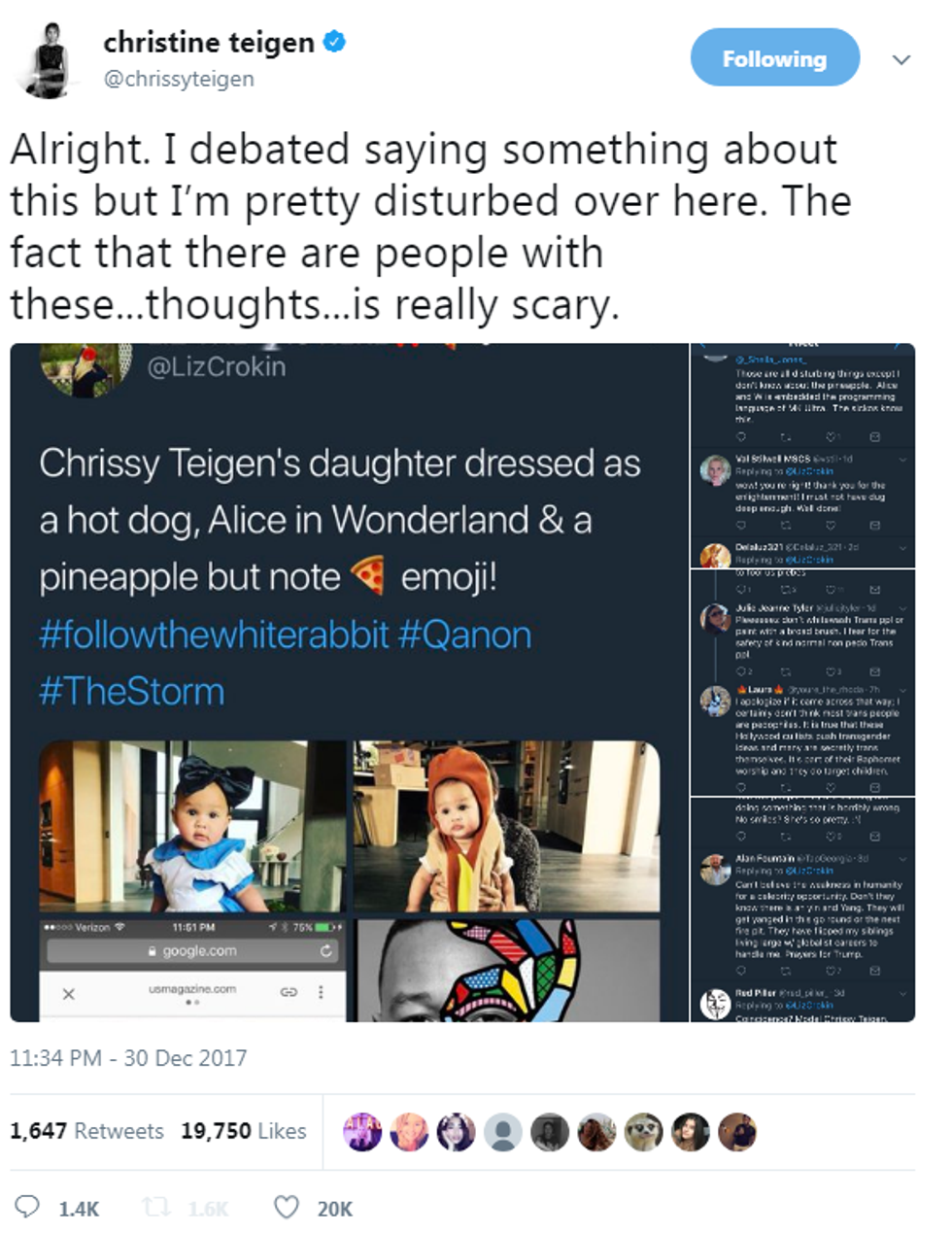Open the 1,647 Retweets list
The height and width of the screenshot is (1234, 952).
86,1131
